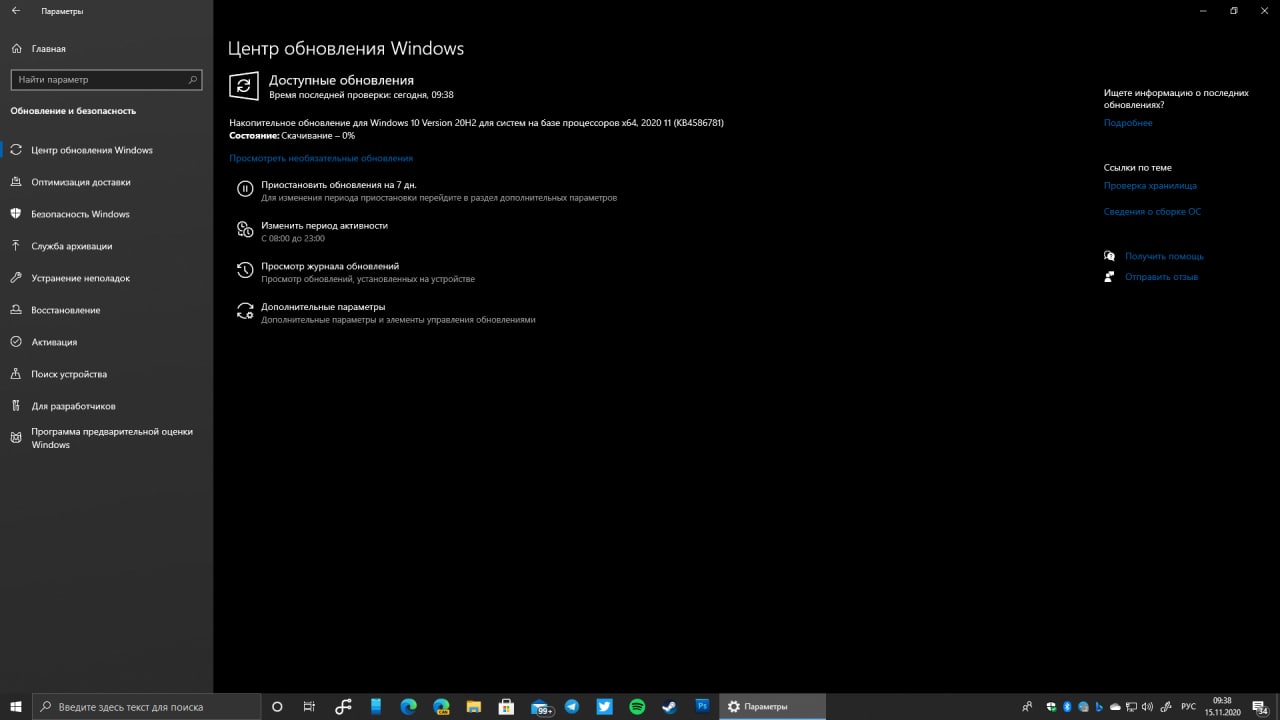The height and width of the screenshot is (720, 1280).
Task: Click Bing tray icon
Action: [x=1099, y=706]
